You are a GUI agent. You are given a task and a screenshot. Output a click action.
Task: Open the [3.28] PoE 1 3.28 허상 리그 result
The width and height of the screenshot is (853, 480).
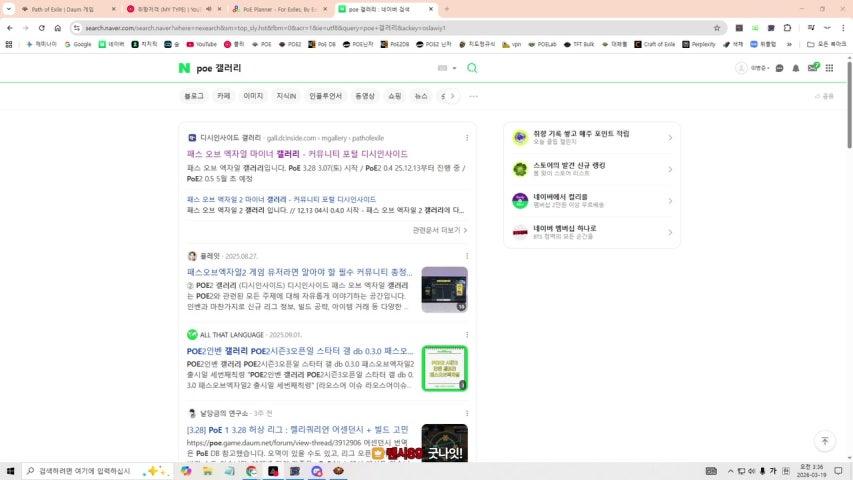coord(298,430)
